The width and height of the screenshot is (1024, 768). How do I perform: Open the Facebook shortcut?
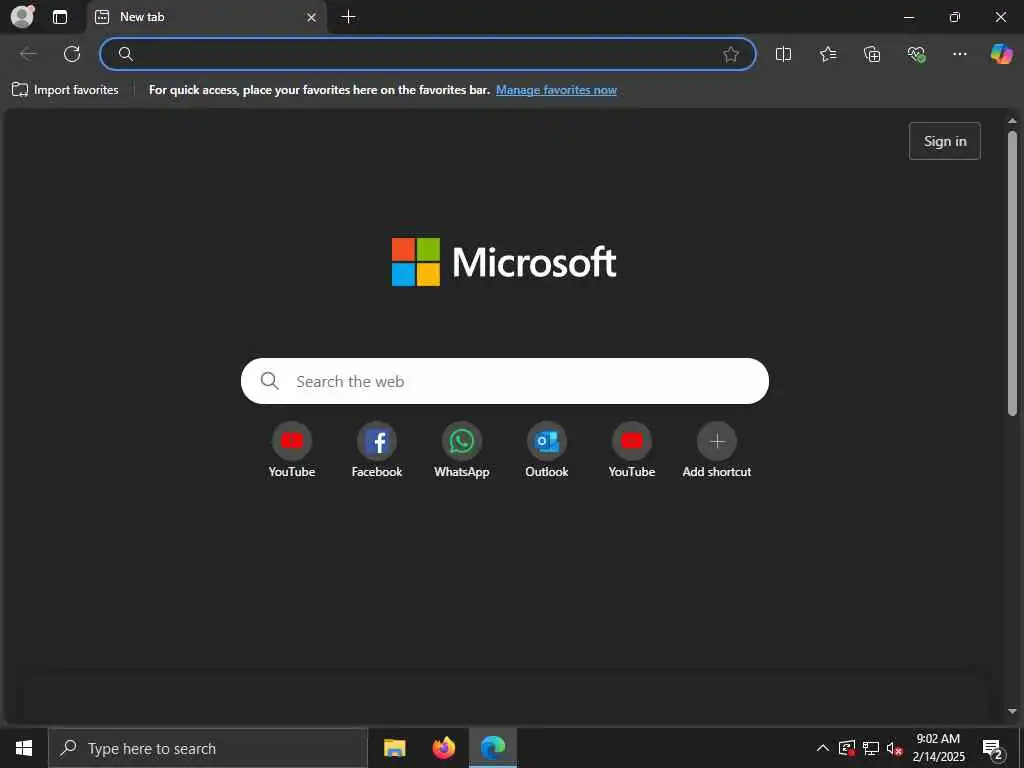[x=377, y=451]
